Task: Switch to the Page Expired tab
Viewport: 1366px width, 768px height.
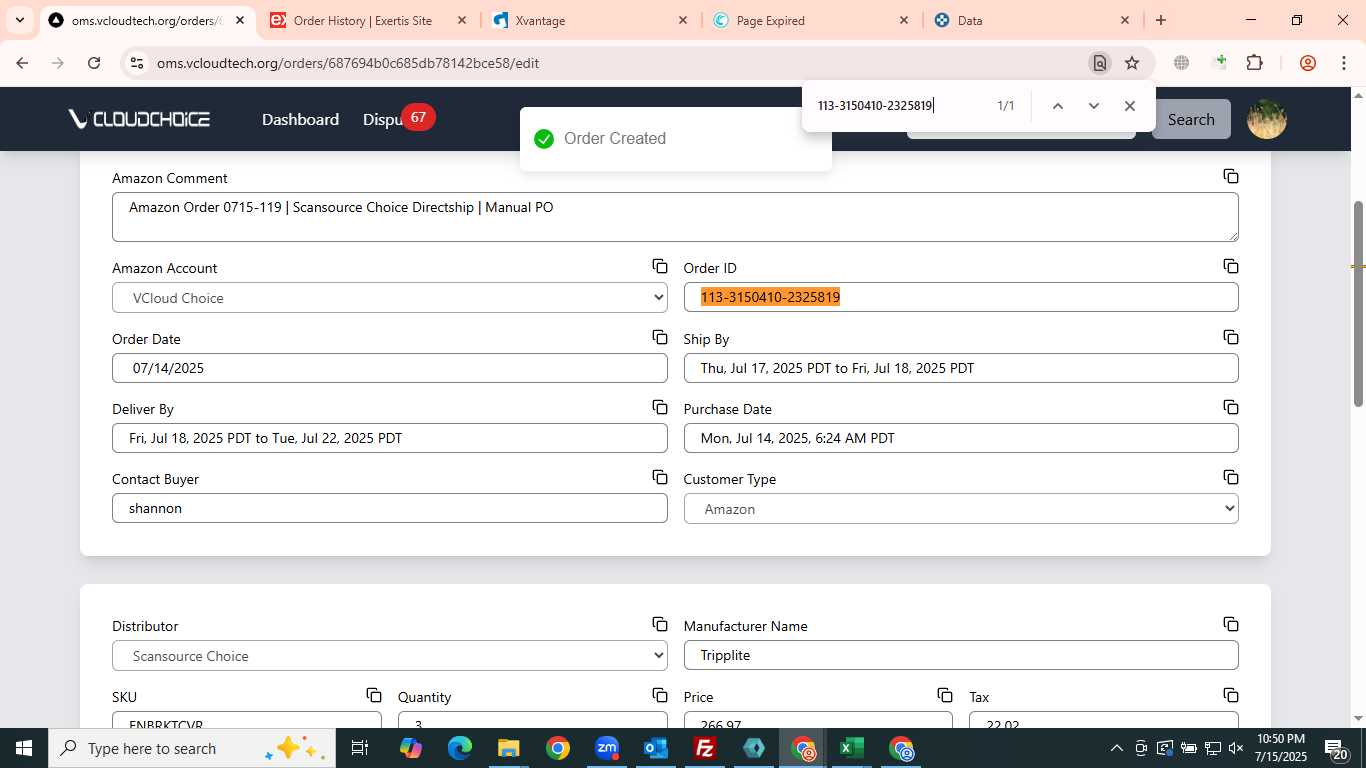Action: (811, 20)
